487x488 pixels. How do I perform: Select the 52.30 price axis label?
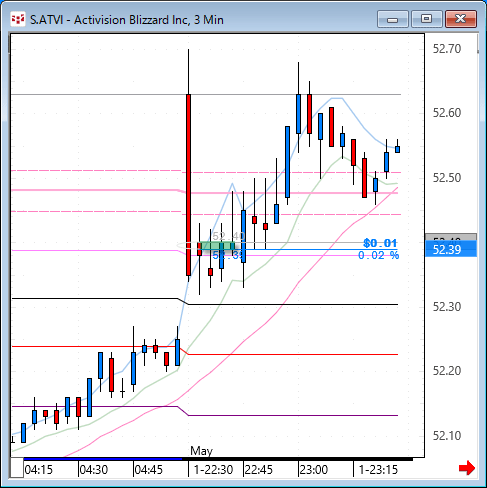click(x=447, y=307)
